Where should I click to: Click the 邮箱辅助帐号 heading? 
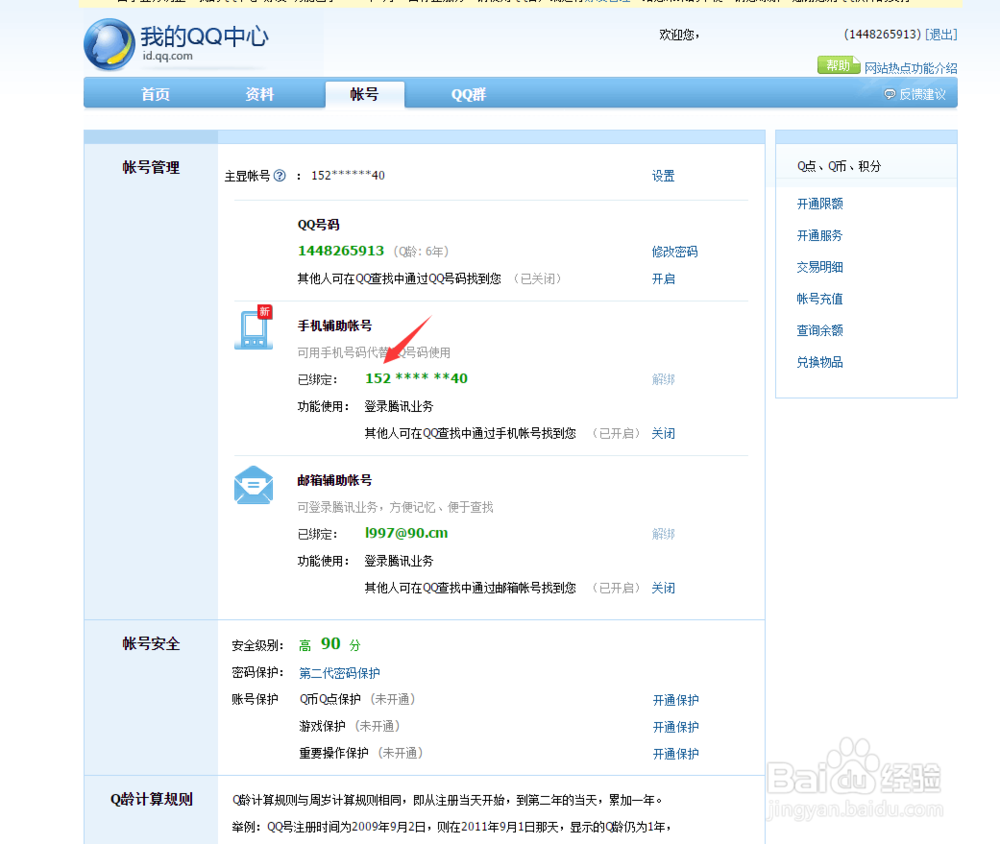(x=335, y=480)
